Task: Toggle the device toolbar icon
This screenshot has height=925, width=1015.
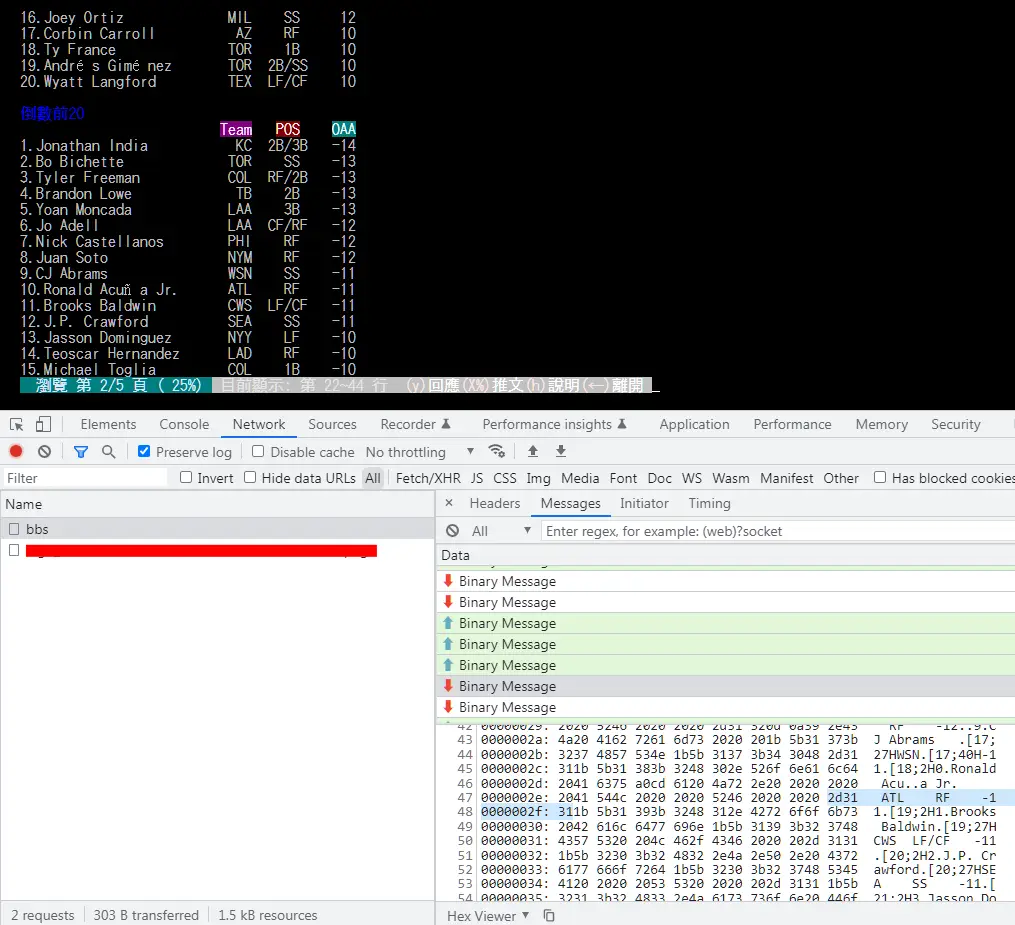Action: [43, 425]
